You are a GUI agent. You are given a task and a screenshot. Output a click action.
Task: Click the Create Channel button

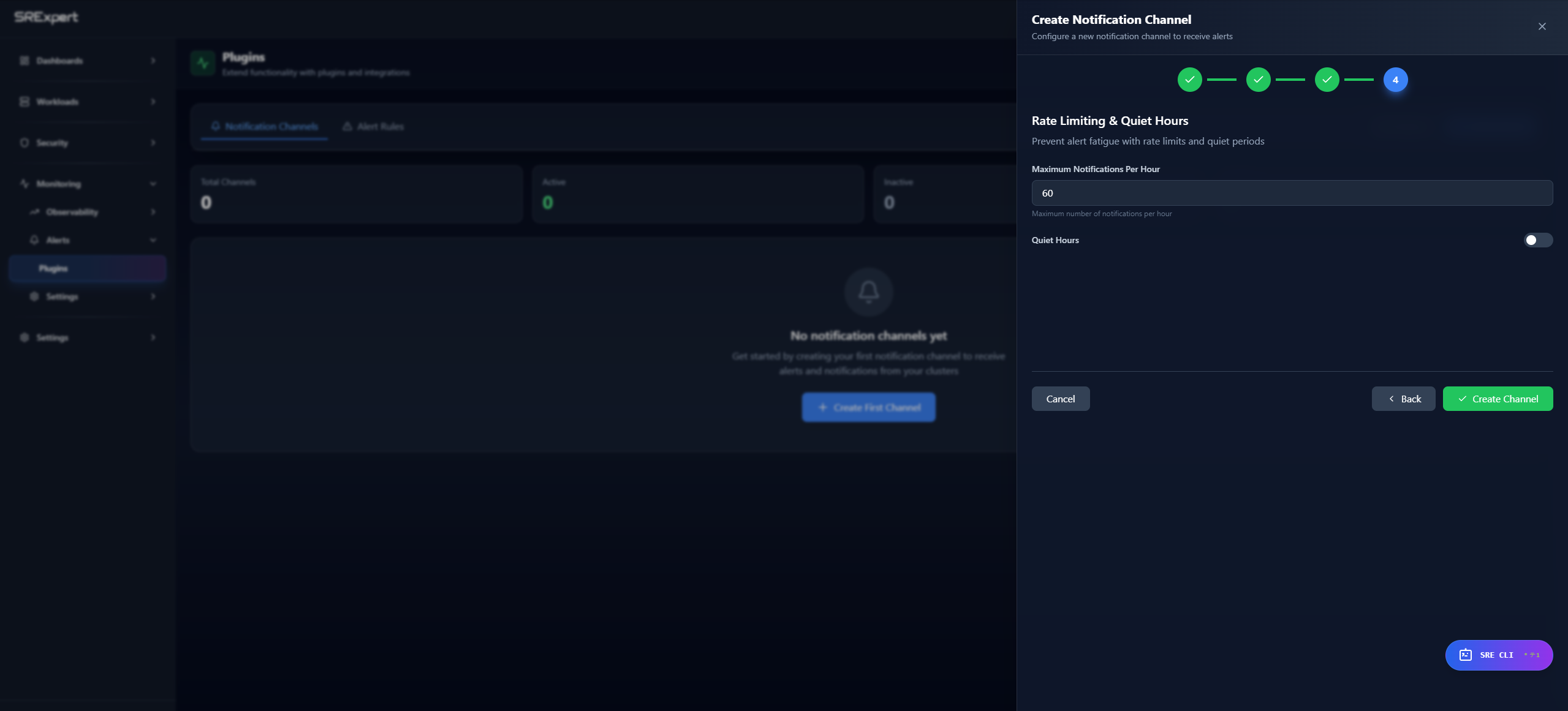point(1498,398)
